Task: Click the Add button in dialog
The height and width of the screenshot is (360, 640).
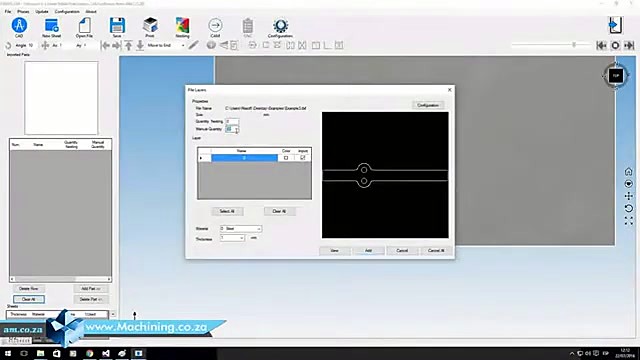Action: (x=368, y=250)
